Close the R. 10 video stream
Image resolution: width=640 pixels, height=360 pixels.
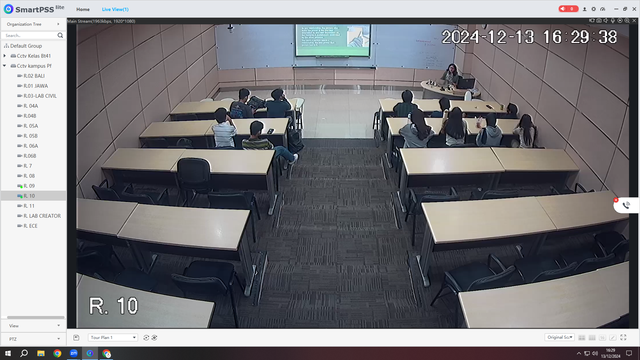(x=634, y=20)
